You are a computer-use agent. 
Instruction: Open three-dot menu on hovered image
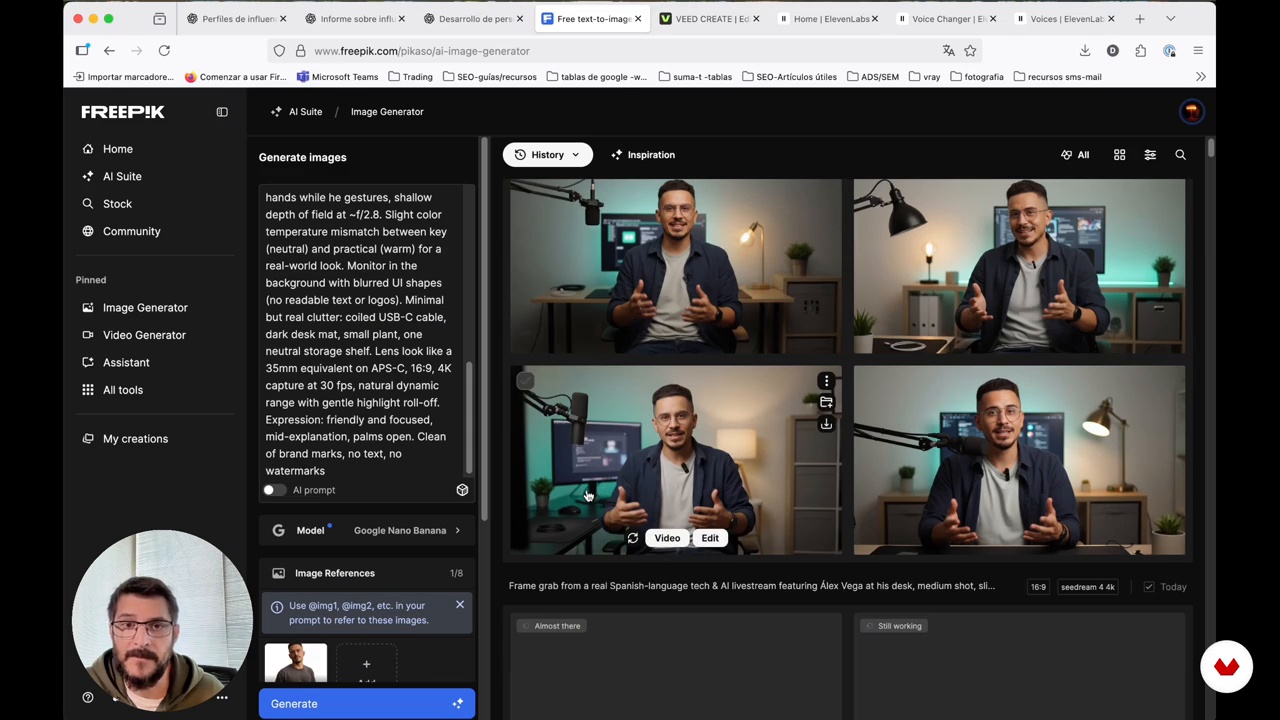pyautogui.click(x=826, y=381)
